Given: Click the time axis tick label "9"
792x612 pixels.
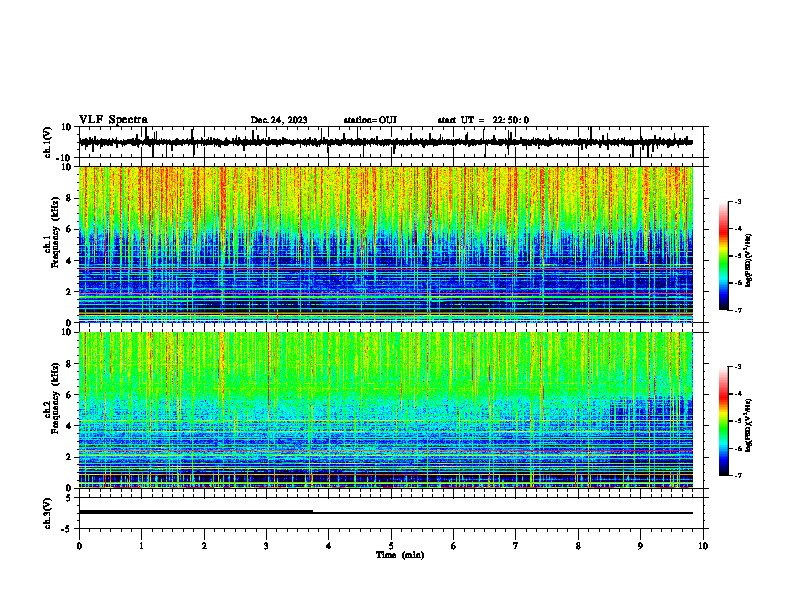Looking at the screenshot, I should [x=640, y=546].
